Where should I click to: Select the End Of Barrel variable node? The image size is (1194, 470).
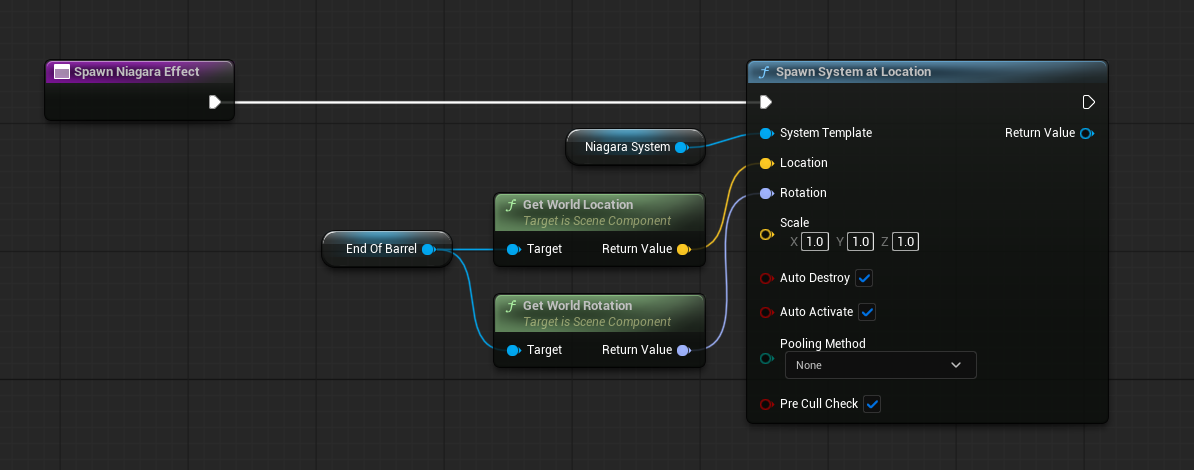pyautogui.click(x=388, y=249)
